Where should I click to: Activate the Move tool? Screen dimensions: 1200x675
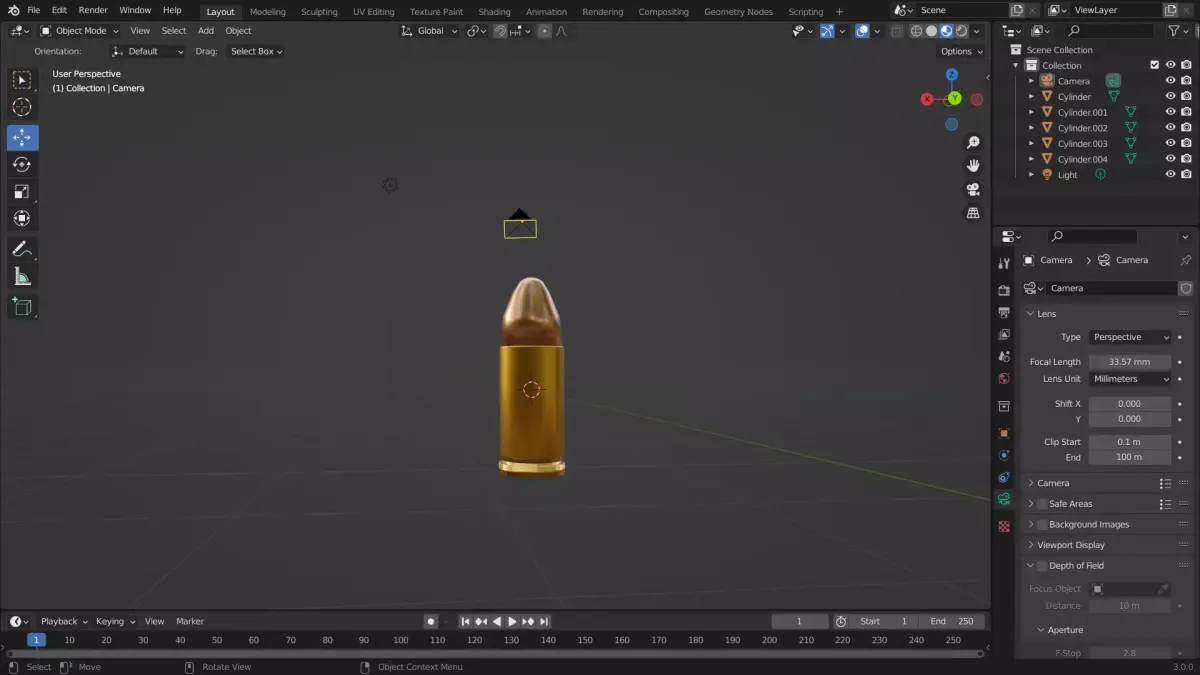pos(22,137)
